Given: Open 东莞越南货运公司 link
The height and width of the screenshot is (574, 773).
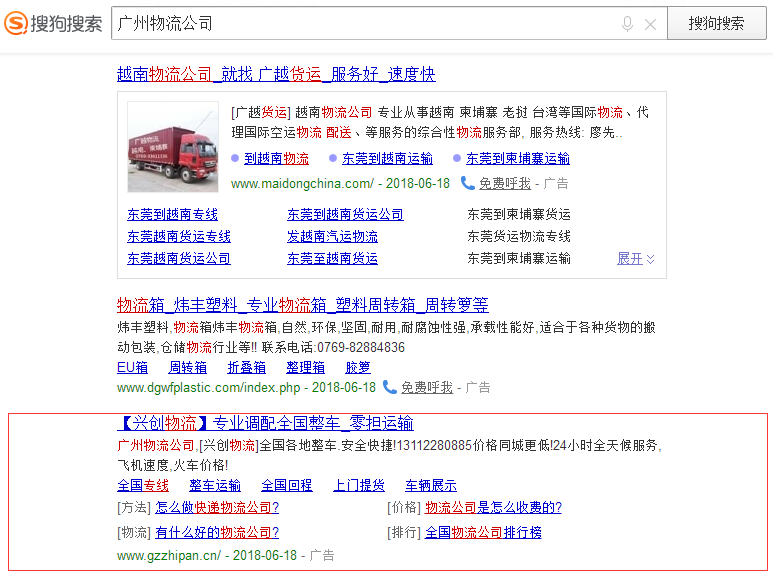Looking at the screenshot, I should click(x=179, y=258).
